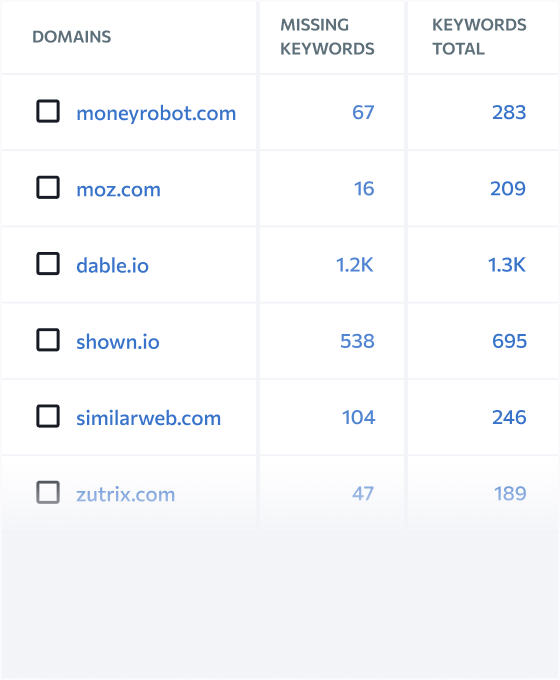560x680 pixels.
Task: Open 1.2K missing keywords for dable.io
Action: pyautogui.click(x=355, y=265)
